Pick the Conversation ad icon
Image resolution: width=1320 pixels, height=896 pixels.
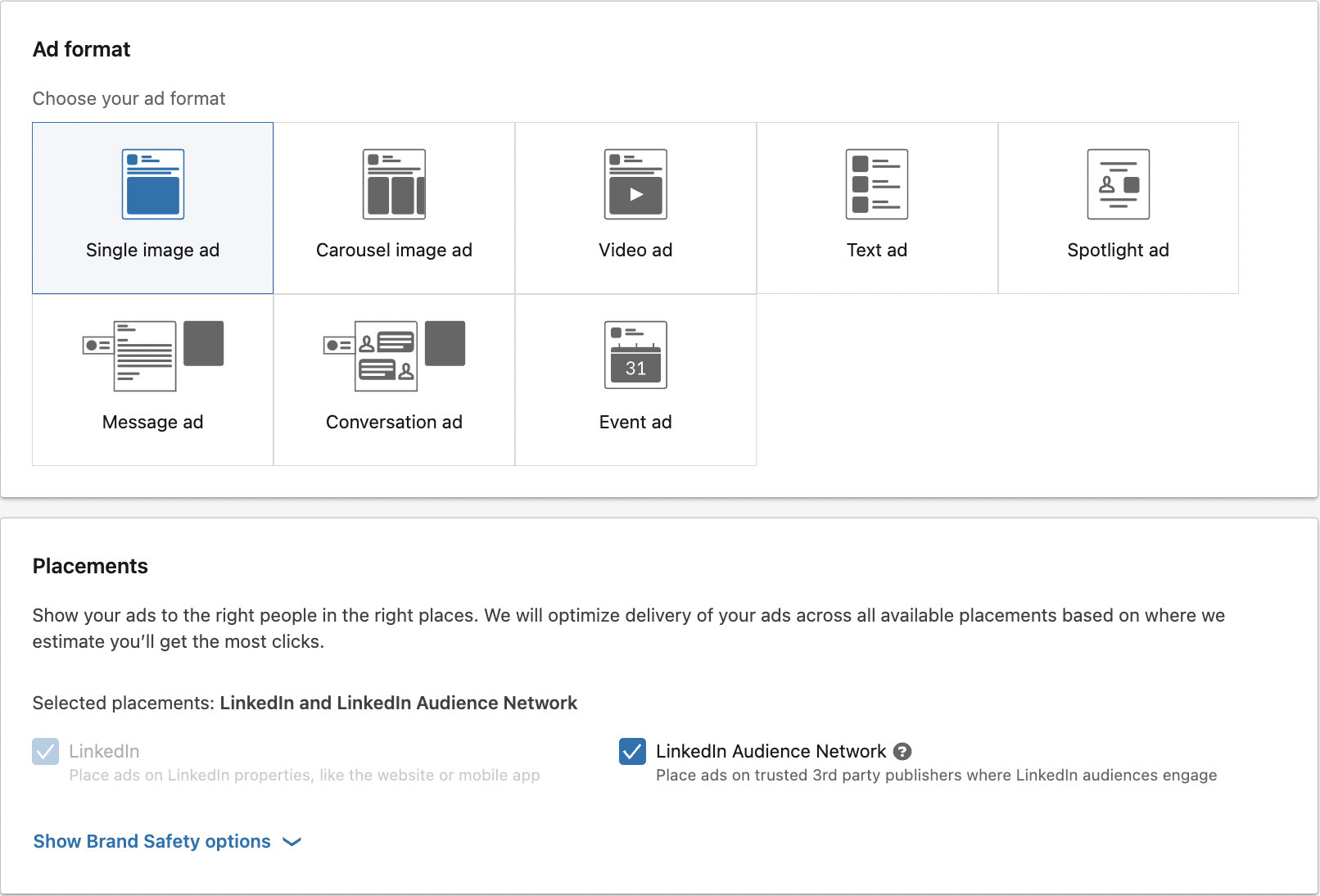[x=394, y=355]
